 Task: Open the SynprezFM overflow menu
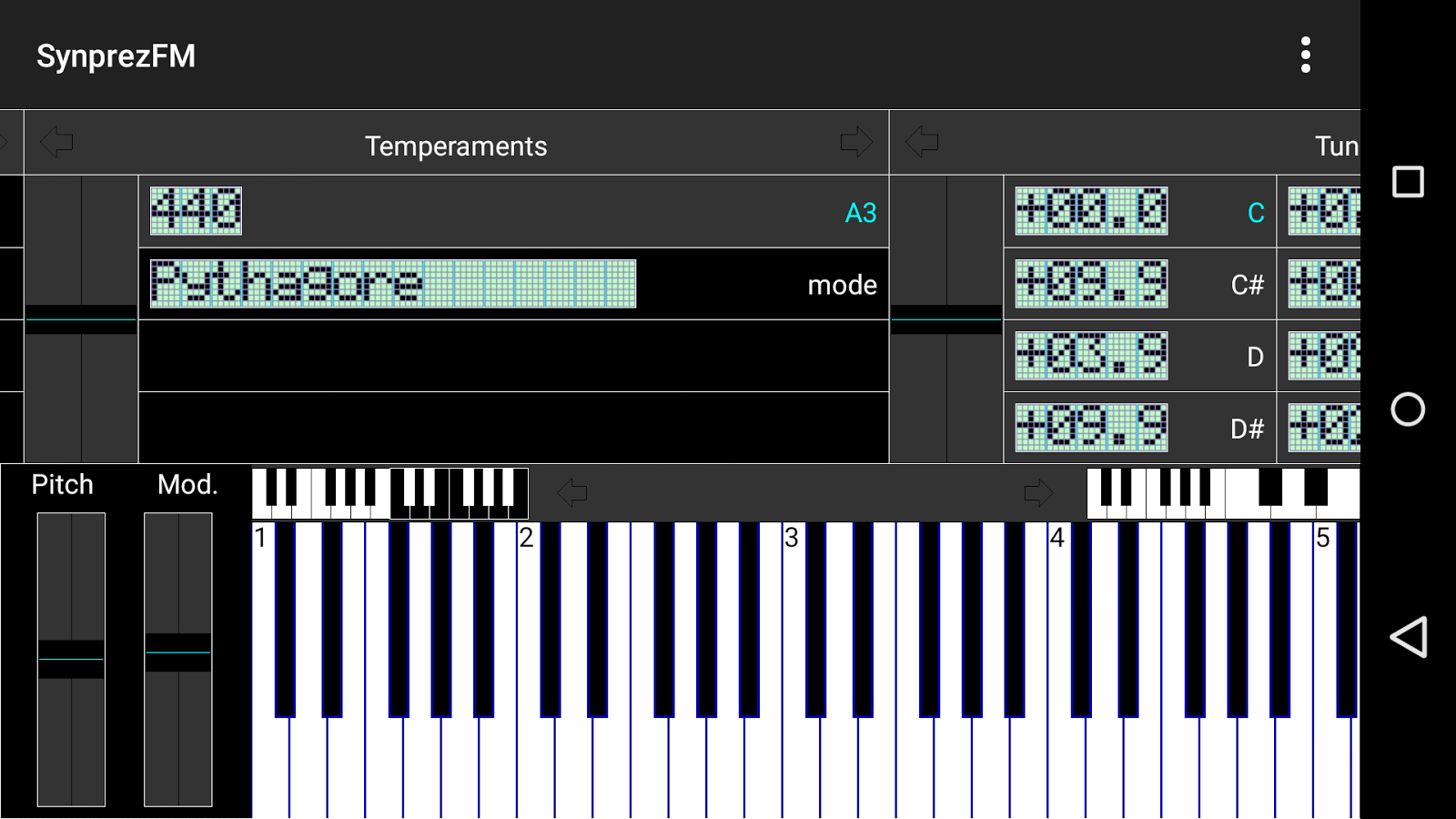pos(1306,55)
